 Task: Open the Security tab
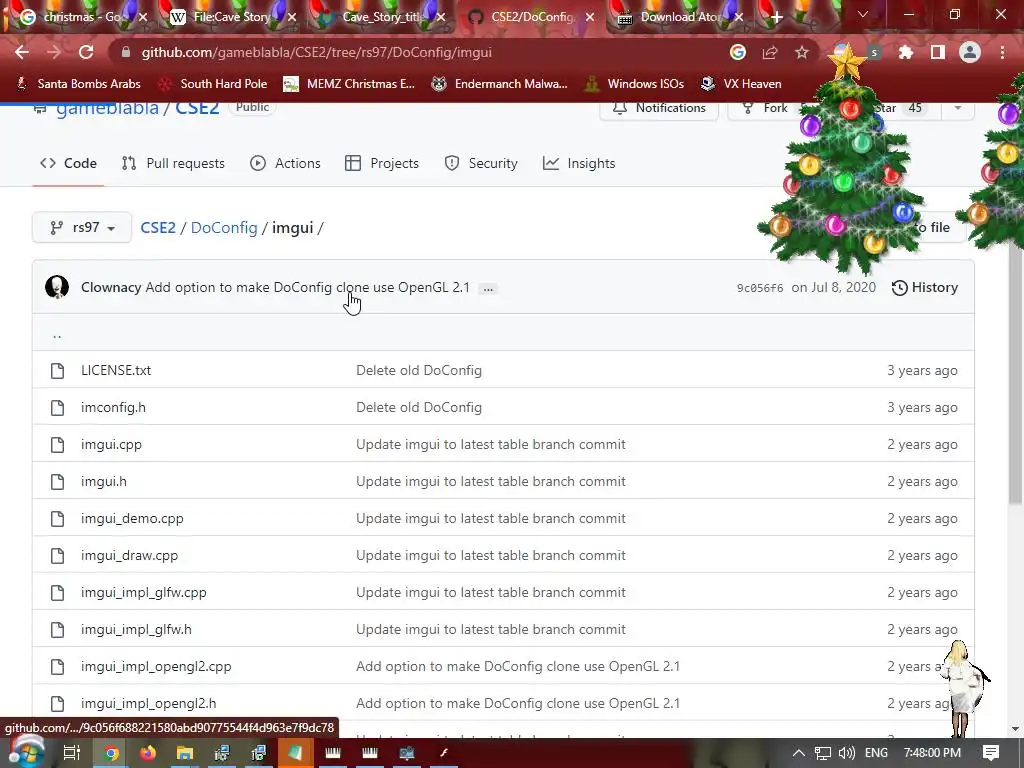click(x=481, y=163)
